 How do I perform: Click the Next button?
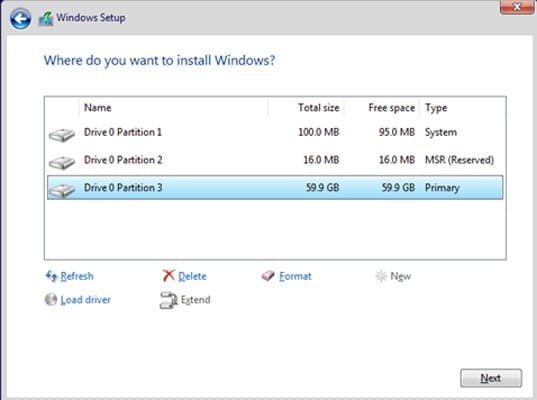491,378
